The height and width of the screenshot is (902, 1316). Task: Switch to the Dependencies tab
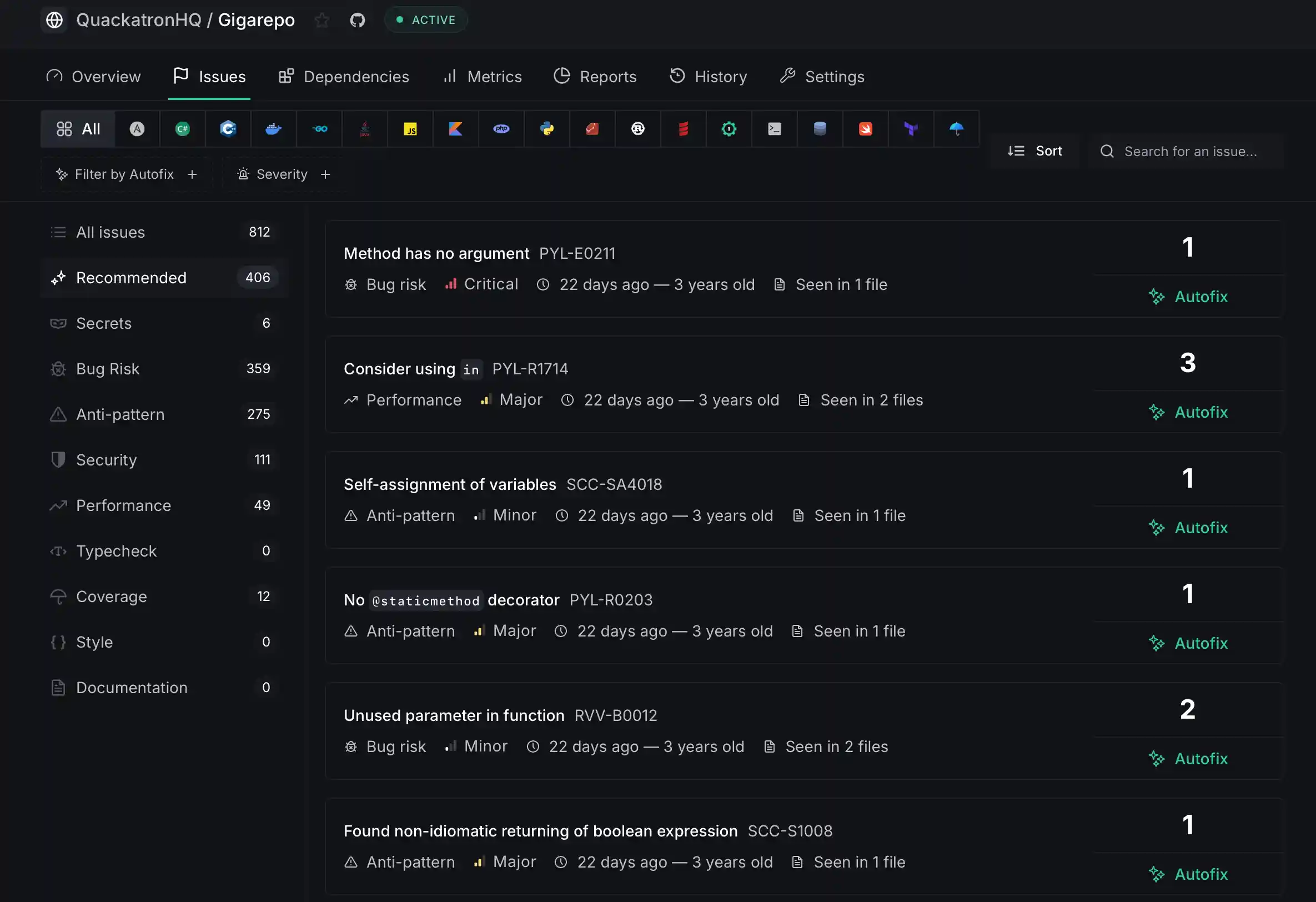pos(344,77)
